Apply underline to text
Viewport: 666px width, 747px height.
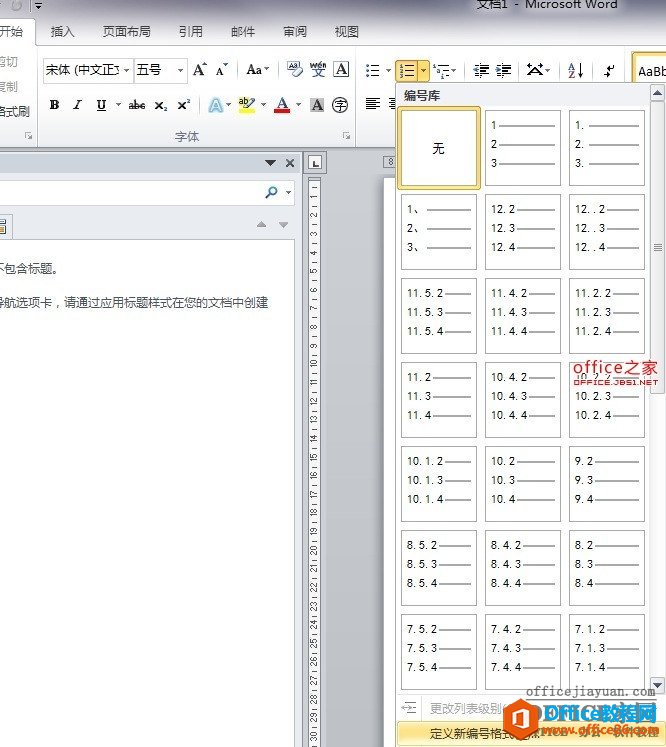101,105
